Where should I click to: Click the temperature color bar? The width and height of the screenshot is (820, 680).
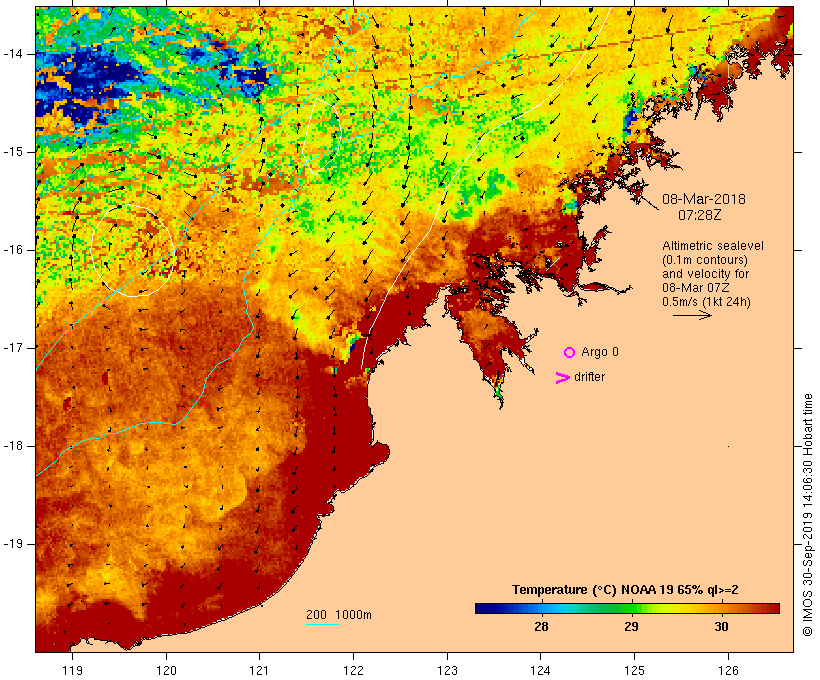click(628, 608)
